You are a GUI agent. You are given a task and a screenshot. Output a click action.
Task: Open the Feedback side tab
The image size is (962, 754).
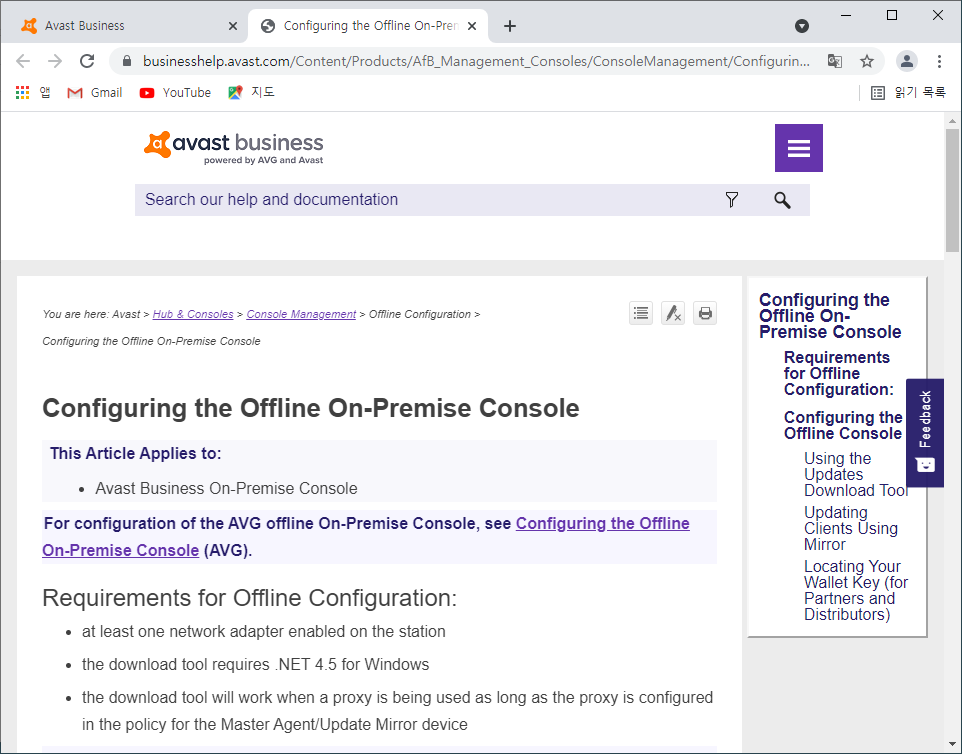(x=925, y=433)
